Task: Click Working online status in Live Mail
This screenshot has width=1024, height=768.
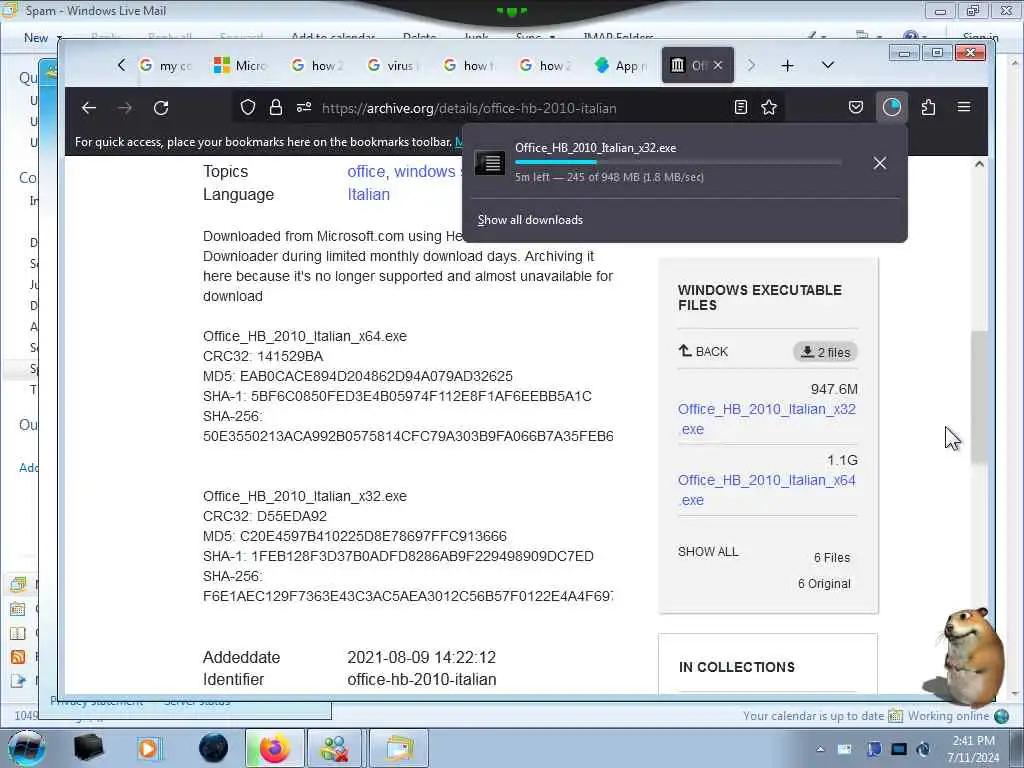Action: click(x=948, y=716)
